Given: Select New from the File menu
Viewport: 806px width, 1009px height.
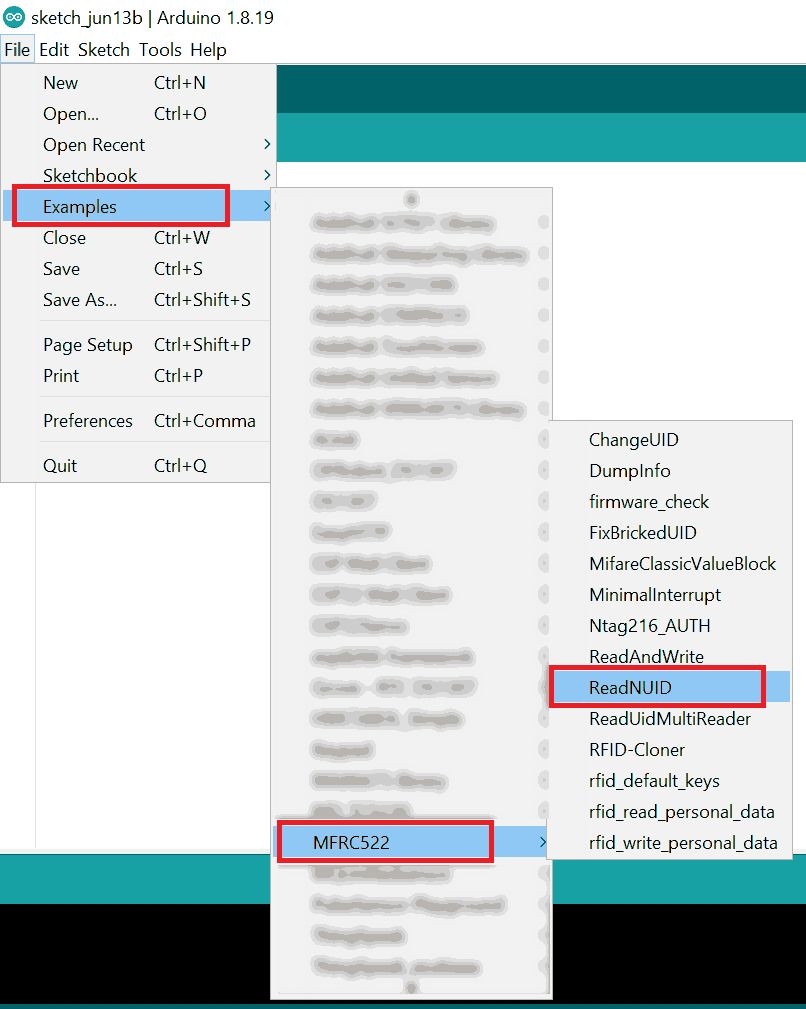Looking at the screenshot, I should tap(60, 83).
